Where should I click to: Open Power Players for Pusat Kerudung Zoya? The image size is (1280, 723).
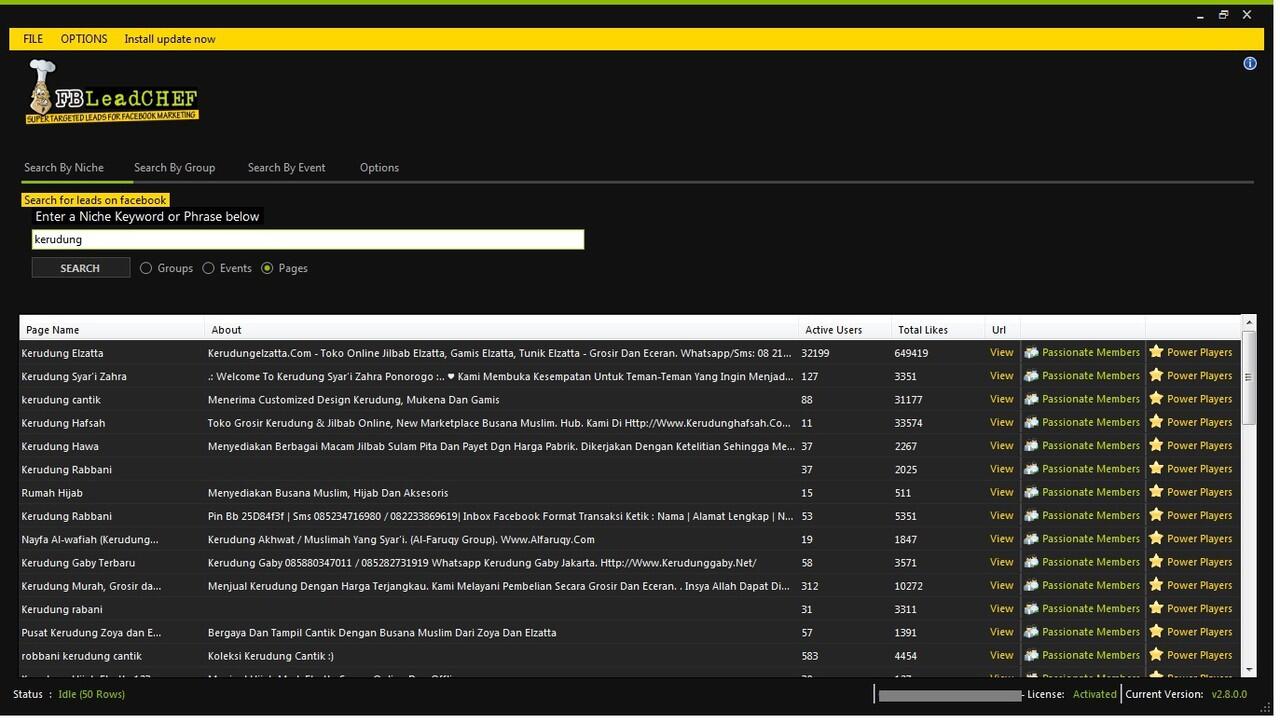pos(1190,632)
